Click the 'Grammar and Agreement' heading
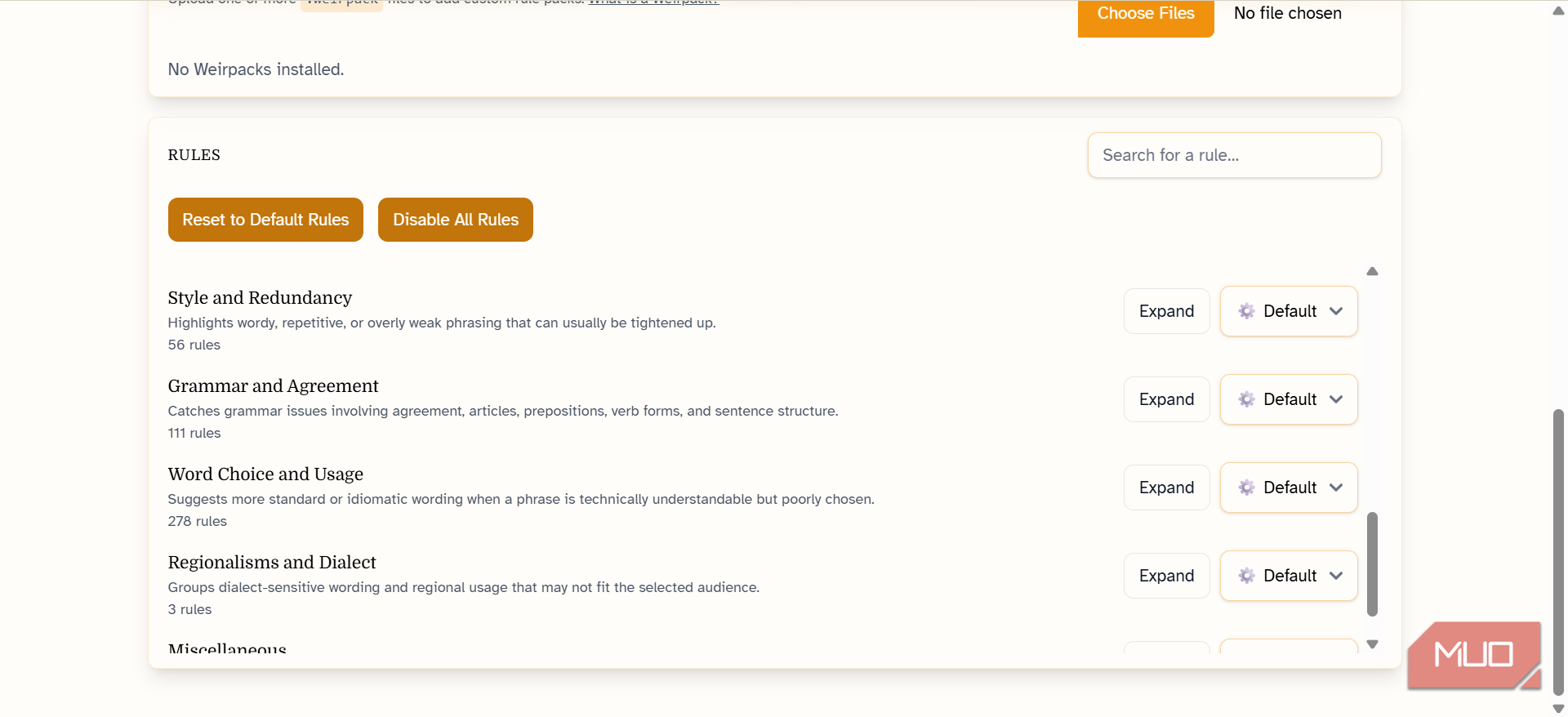This screenshot has height=717, width=1568. coord(273,385)
